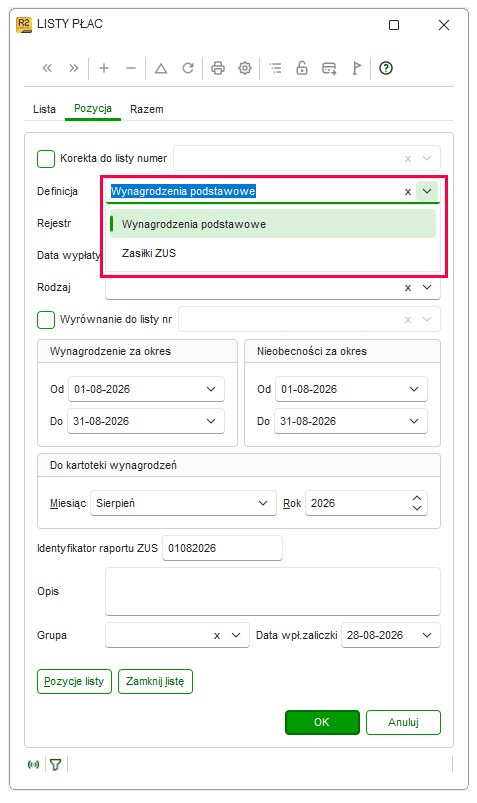This screenshot has width=477, height=803.
Task: Switch to the Razem tab
Action: [147, 109]
